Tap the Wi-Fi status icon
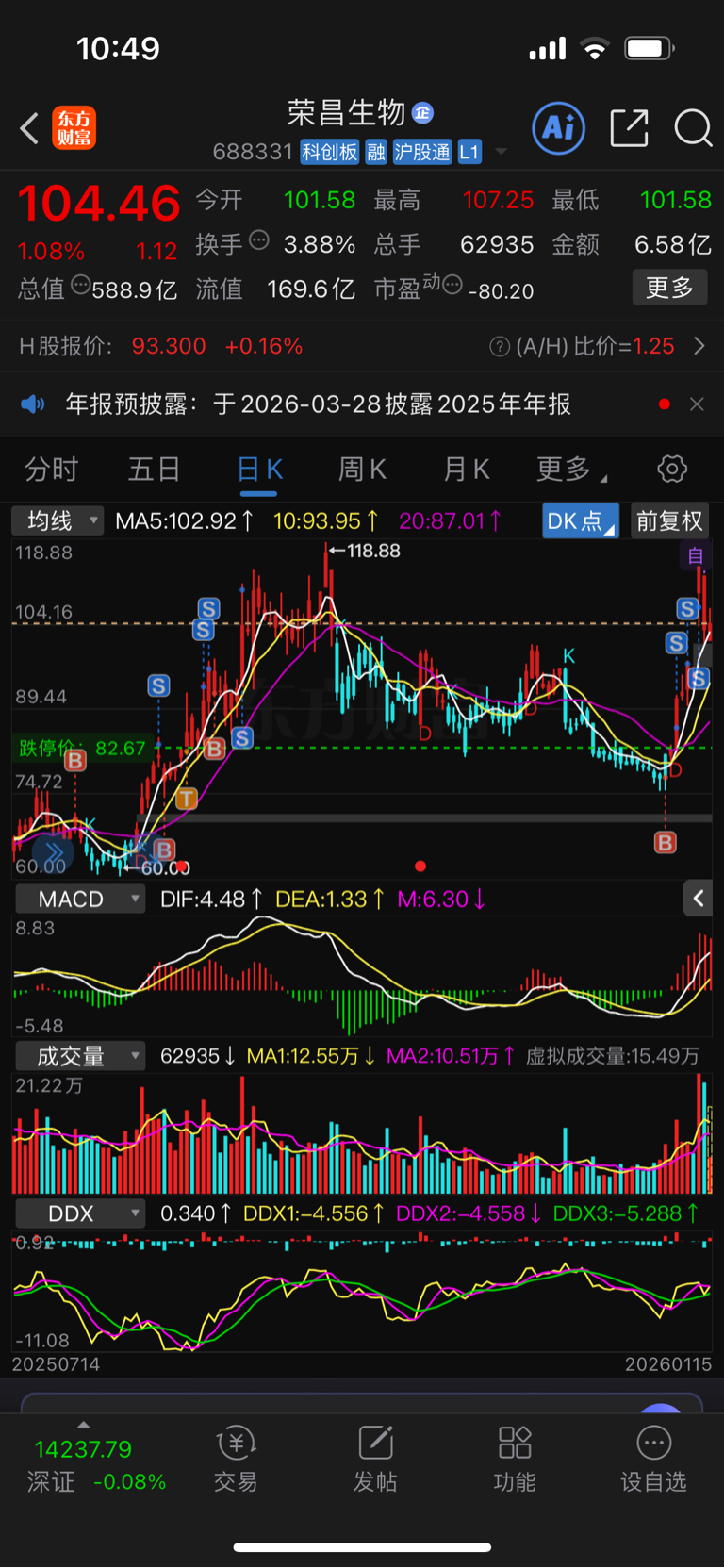The image size is (724, 1568). click(595, 48)
